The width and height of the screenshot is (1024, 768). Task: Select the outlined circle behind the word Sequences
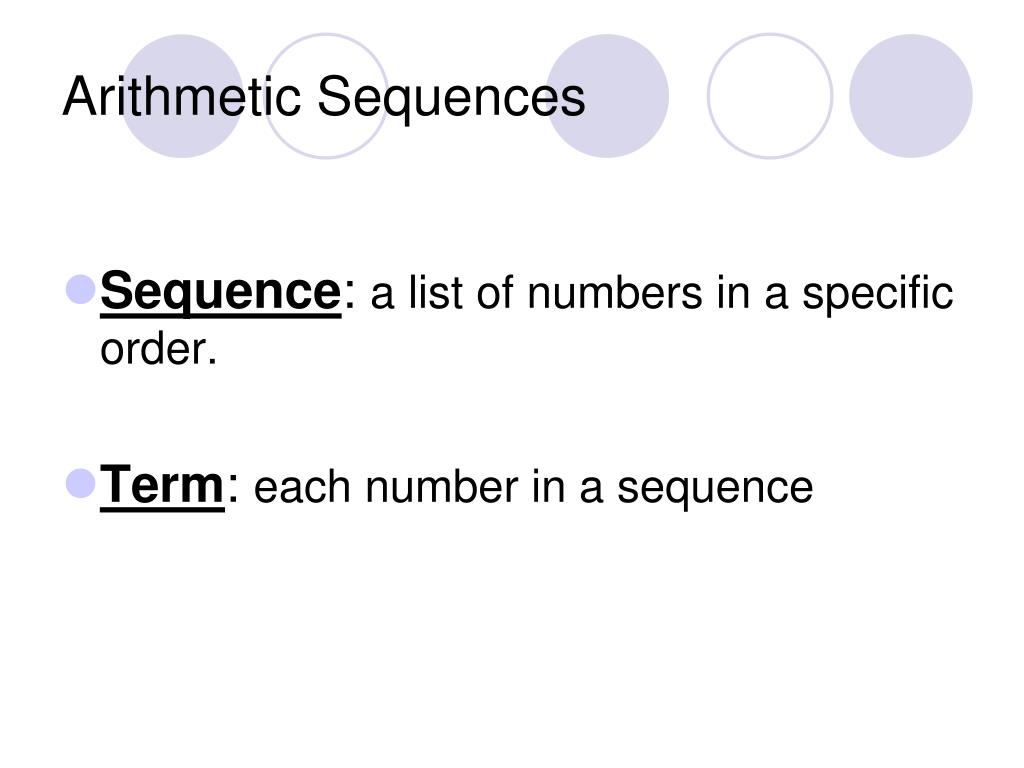[x=326, y=96]
